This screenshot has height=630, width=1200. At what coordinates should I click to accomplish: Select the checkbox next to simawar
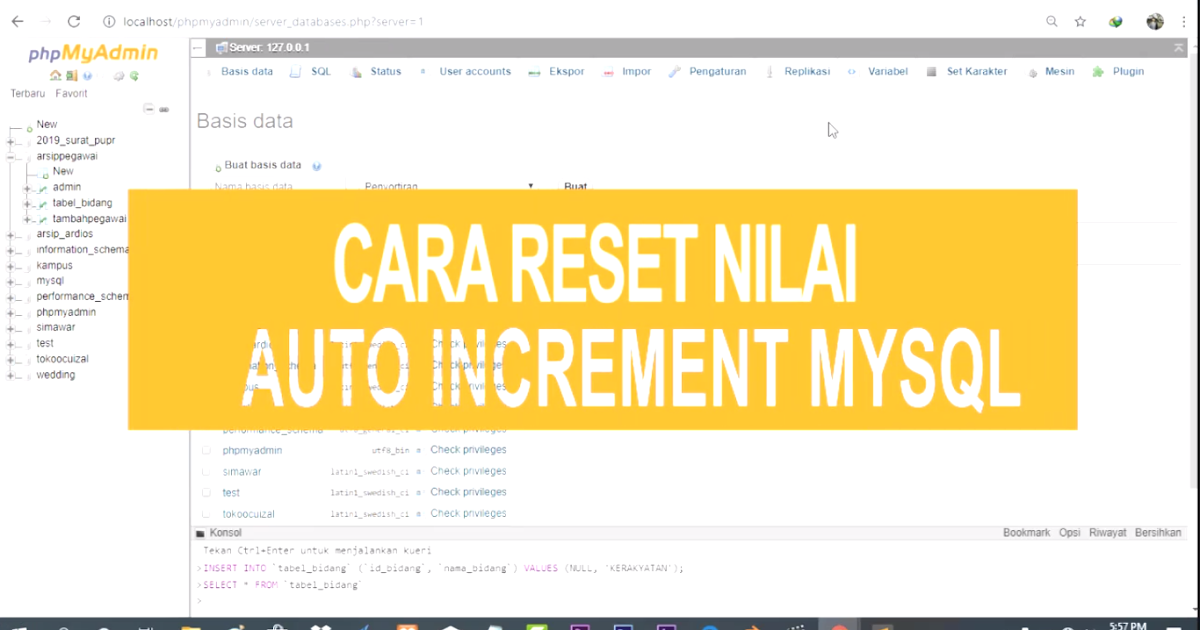point(206,470)
